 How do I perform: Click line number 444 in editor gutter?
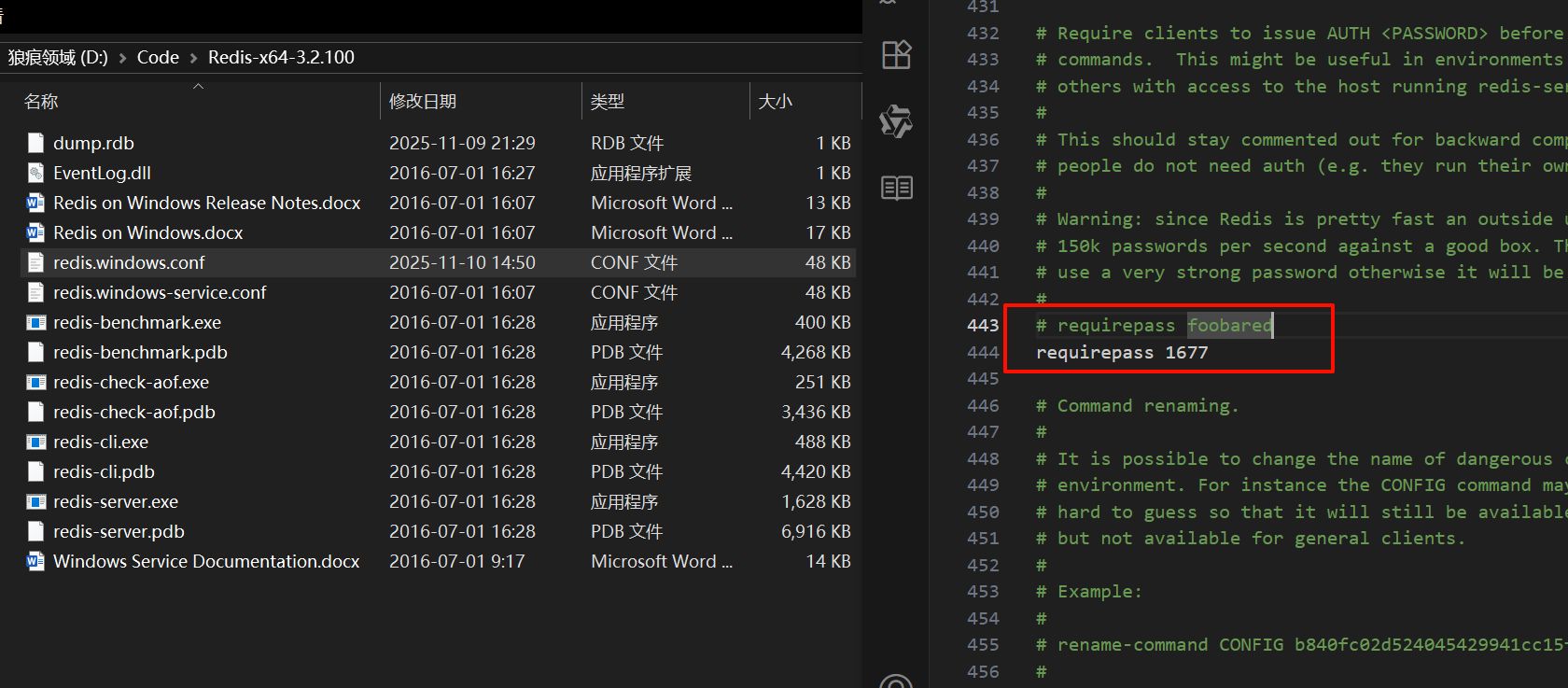(x=983, y=353)
